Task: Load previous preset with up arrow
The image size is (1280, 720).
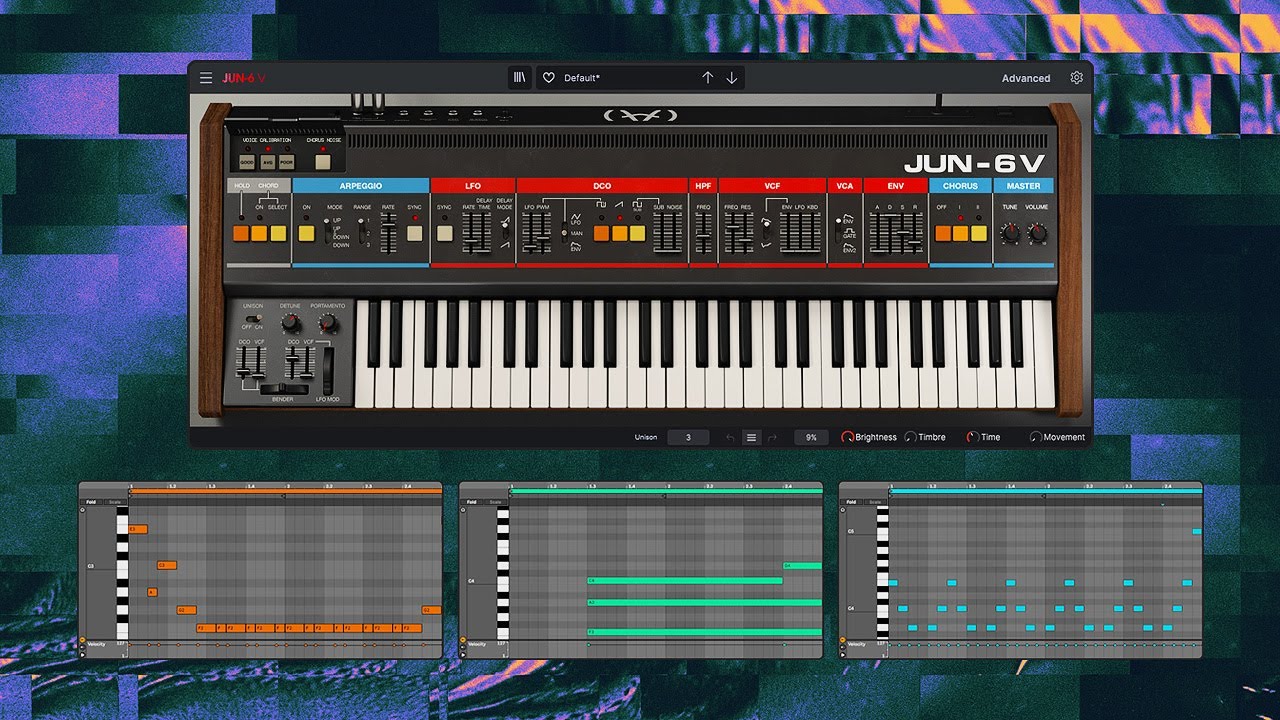Action: [708, 78]
